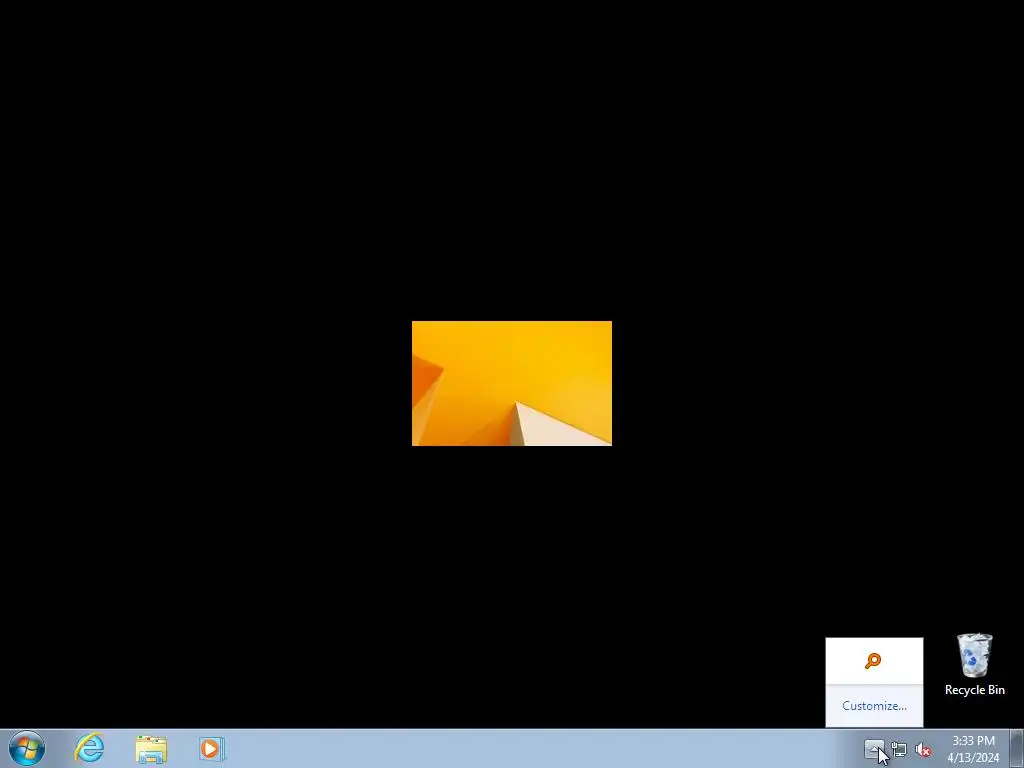Click the orange magnifier tray icon in the popup

pos(873,661)
